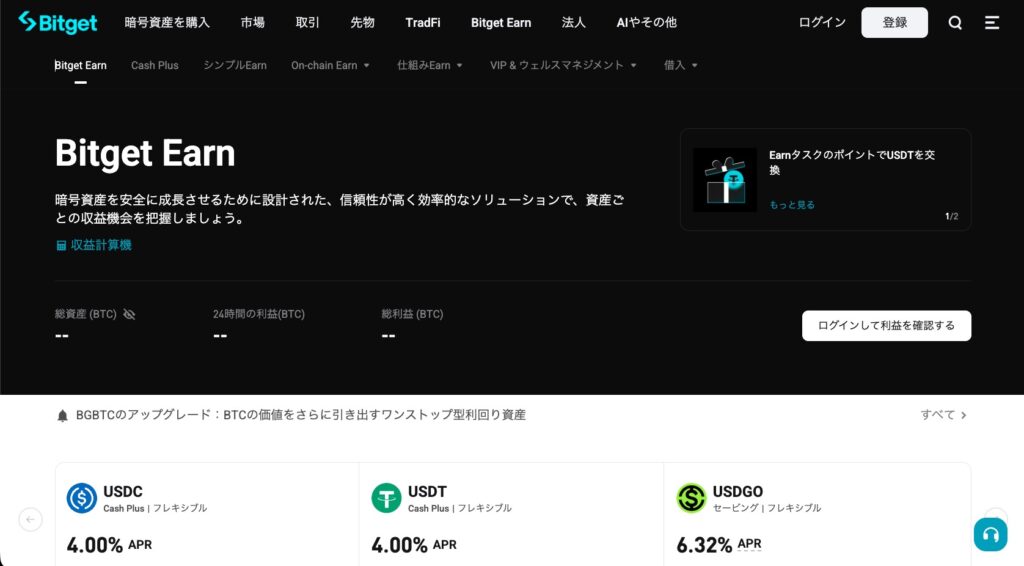Click the 24時間の利益(BTC) label

[259, 314]
